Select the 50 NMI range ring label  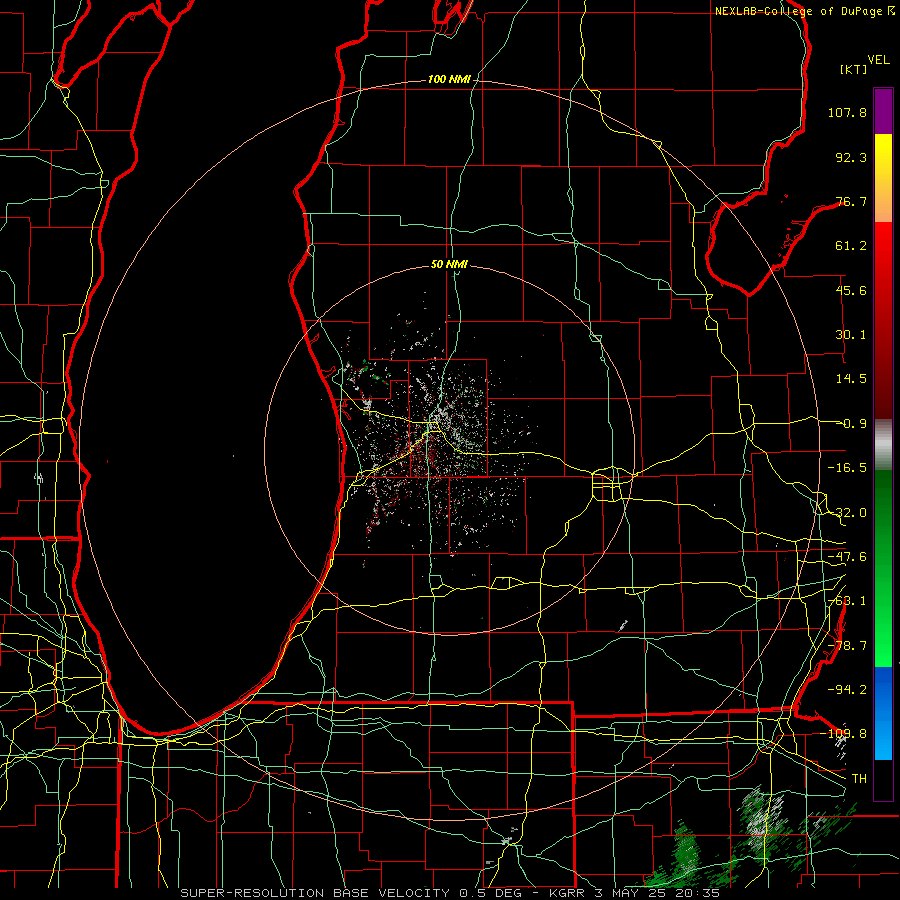point(449,265)
